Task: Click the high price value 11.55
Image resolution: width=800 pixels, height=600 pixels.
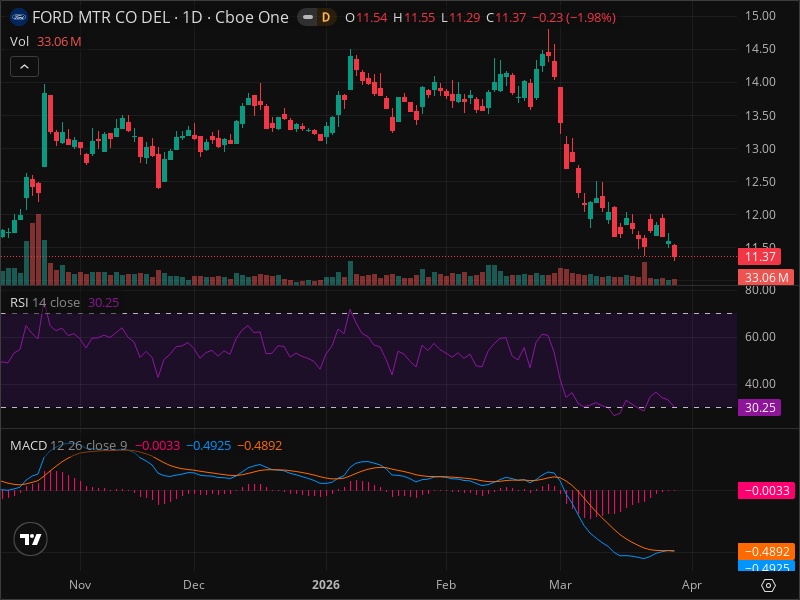Action: [x=420, y=18]
